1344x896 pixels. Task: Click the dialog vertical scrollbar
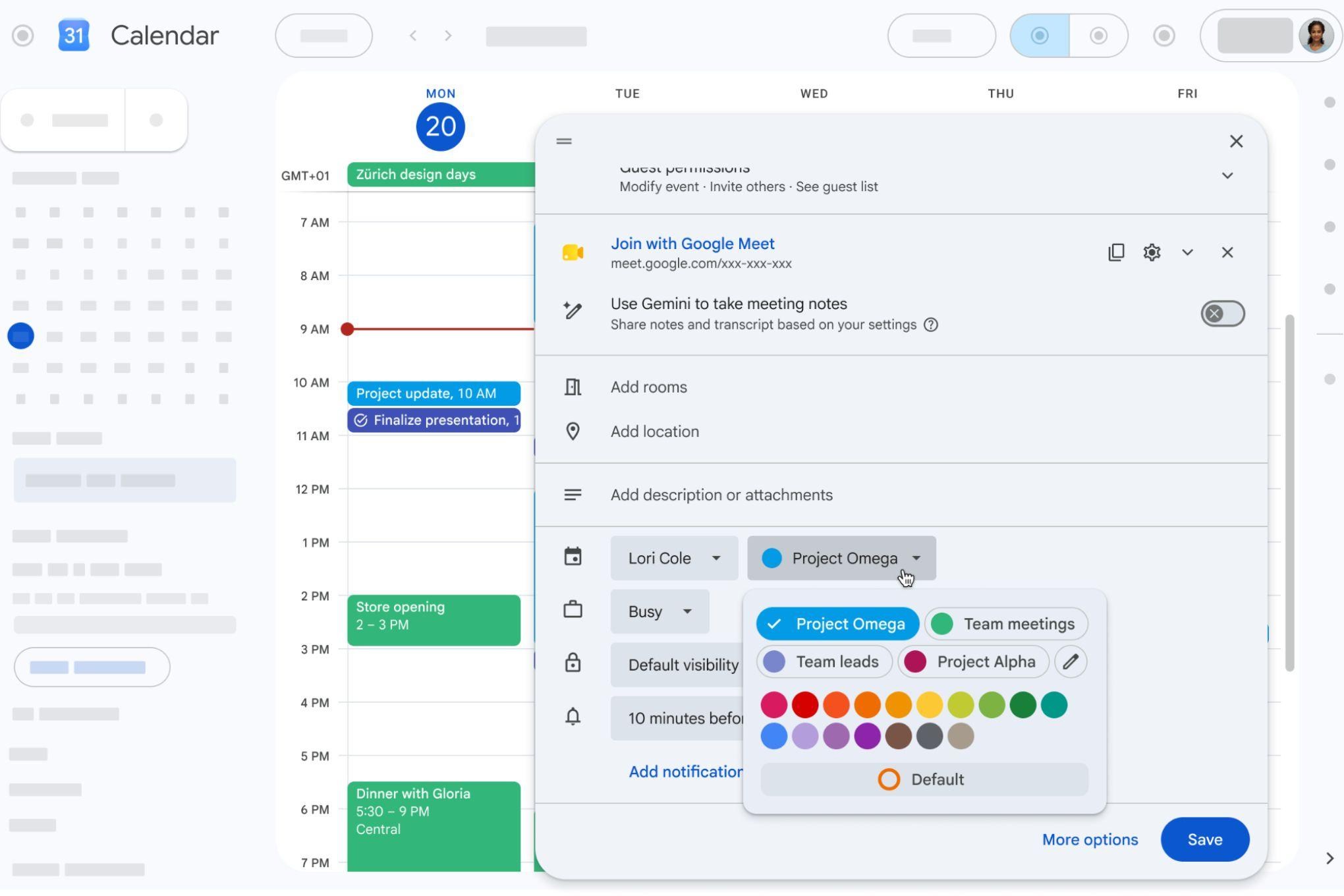(x=1290, y=493)
